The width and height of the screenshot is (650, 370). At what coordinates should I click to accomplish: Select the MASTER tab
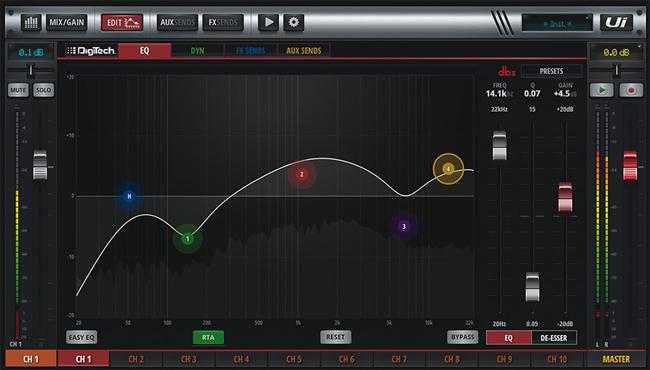coord(616,359)
